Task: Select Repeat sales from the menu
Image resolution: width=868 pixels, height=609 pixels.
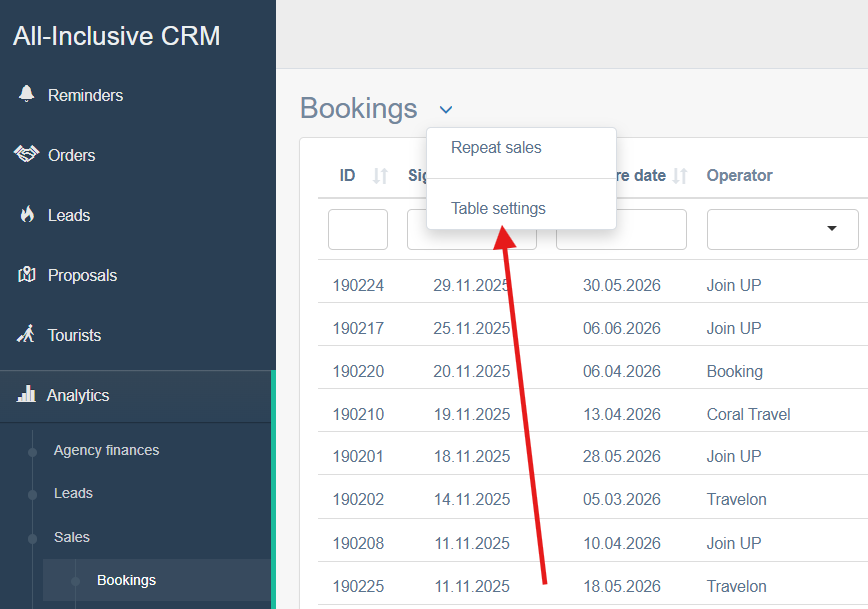Action: click(x=496, y=148)
